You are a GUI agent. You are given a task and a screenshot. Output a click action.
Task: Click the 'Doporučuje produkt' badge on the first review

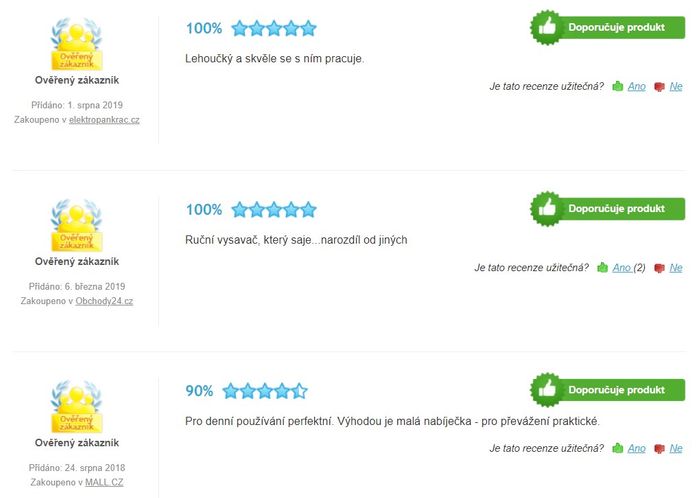pyautogui.click(x=608, y=27)
